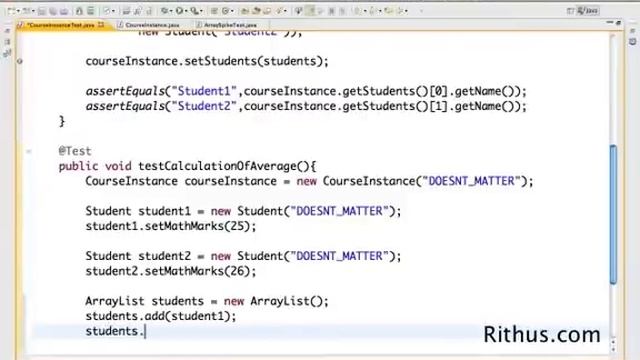Image resolution: width=640 pixels, height=360 pixels.
Task: Click the second icon in the left minimized-view bar
Action: [7, 42]
